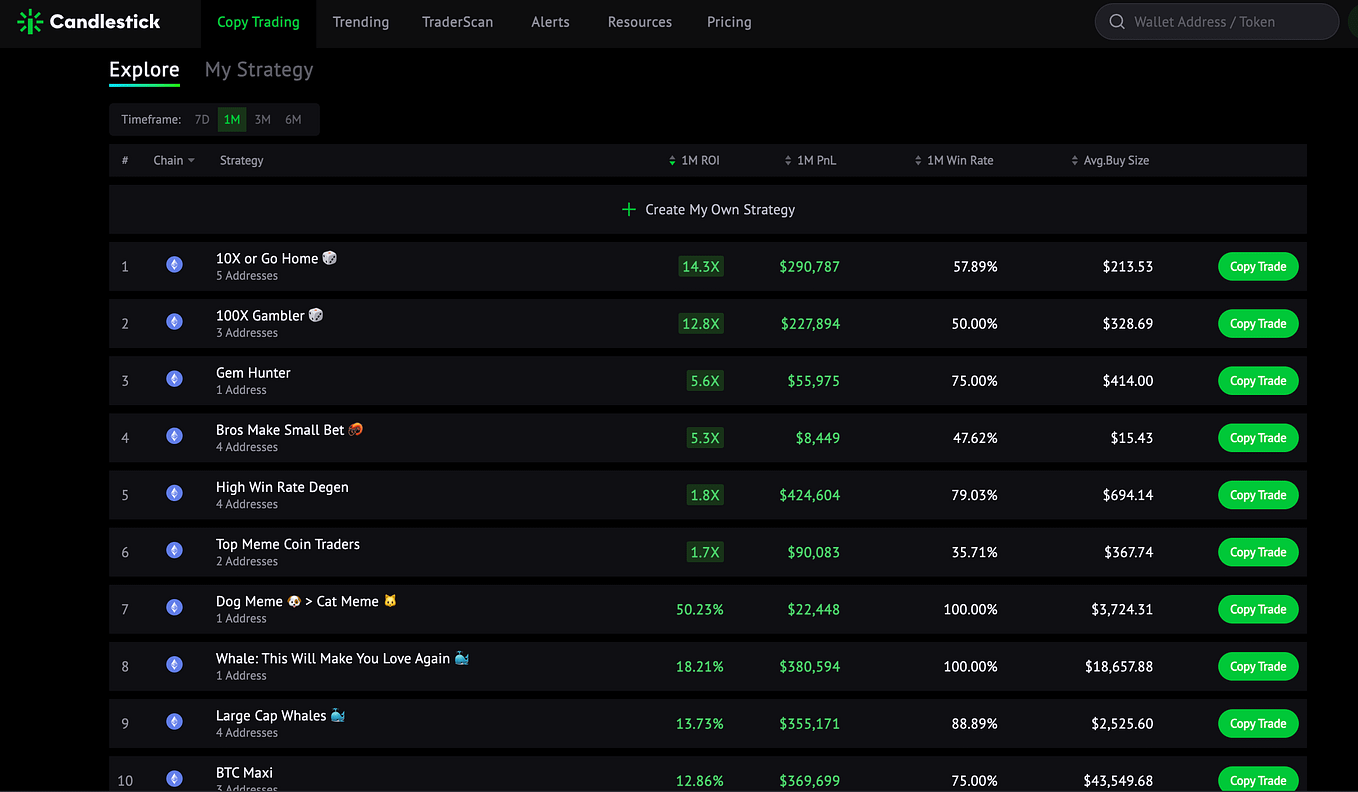The width and height of the screenshot is (1358, 792).
Task: Open the Resources menu
Action: [639, 21]
